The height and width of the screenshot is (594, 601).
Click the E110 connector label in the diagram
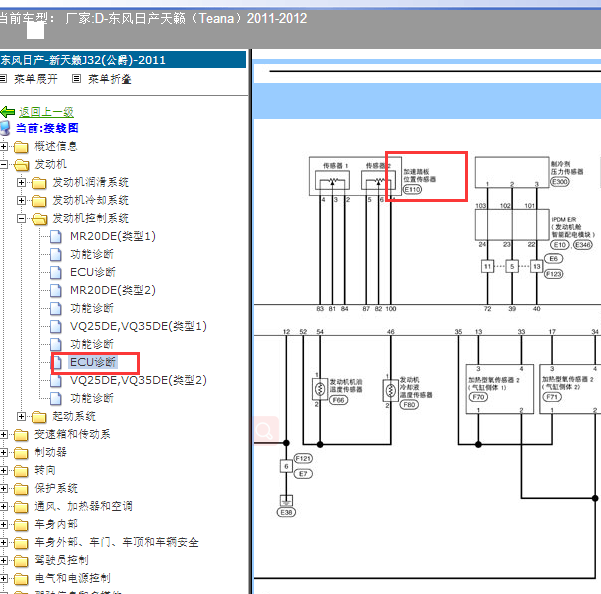(412, 189)
